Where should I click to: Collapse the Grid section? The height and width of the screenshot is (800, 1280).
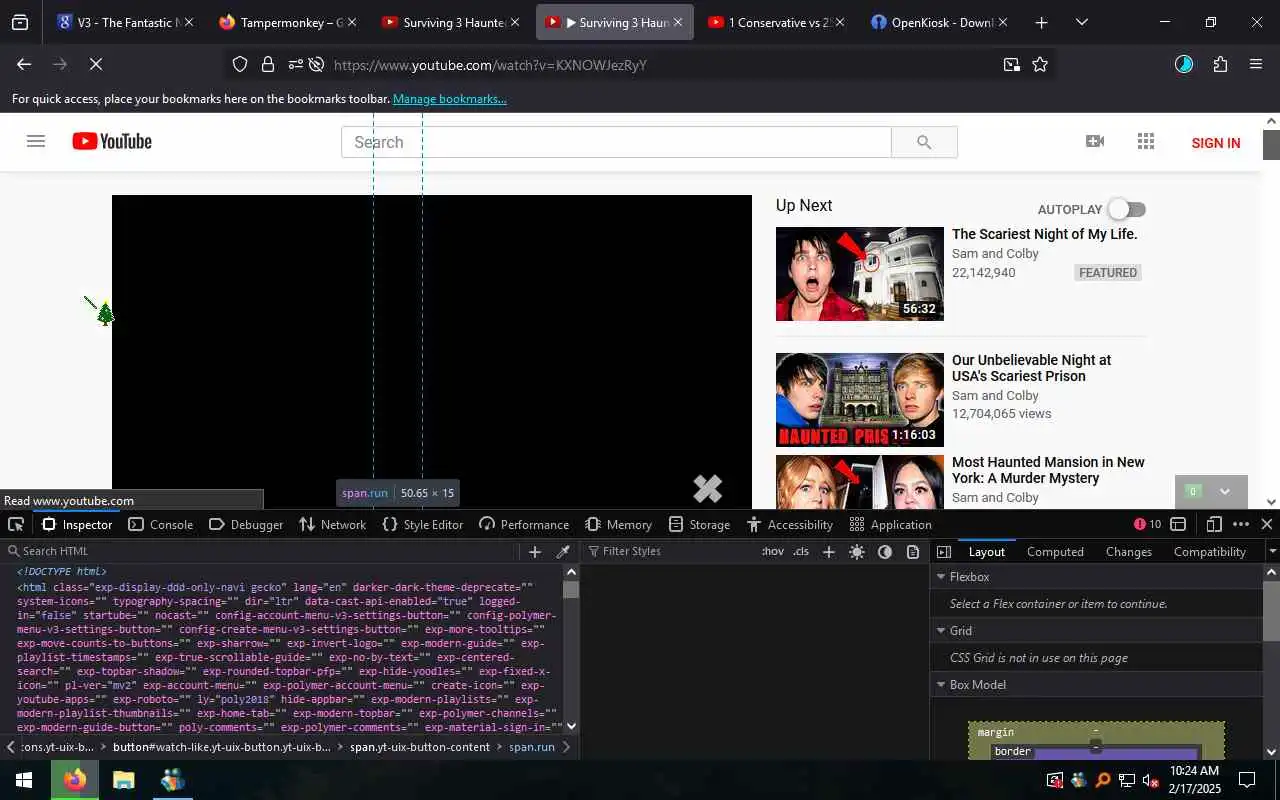(941, 631)
